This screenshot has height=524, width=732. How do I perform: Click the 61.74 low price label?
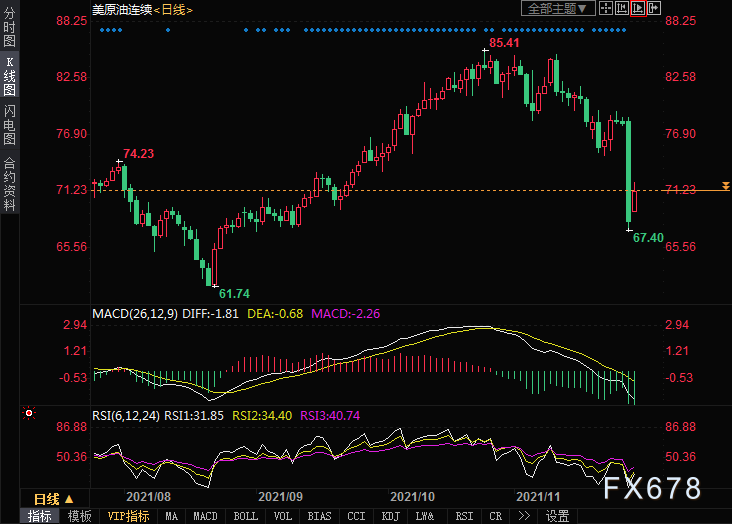[234, 293]
